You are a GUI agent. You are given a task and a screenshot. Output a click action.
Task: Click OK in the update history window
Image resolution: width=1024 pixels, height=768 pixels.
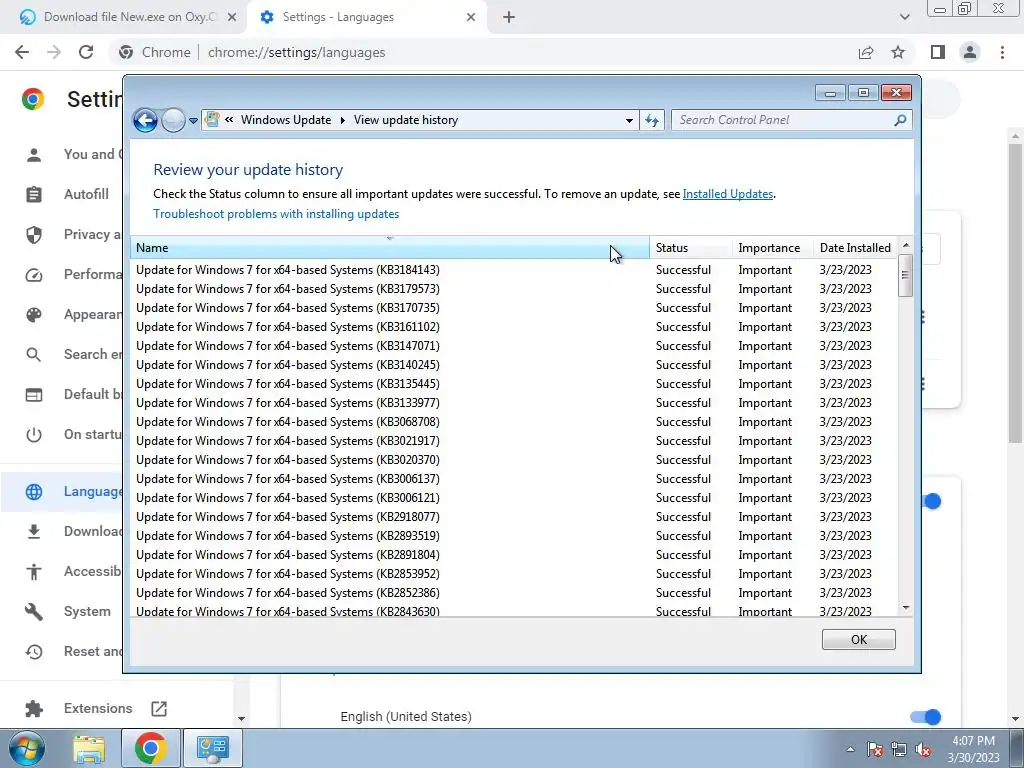[x=858, y=640]
